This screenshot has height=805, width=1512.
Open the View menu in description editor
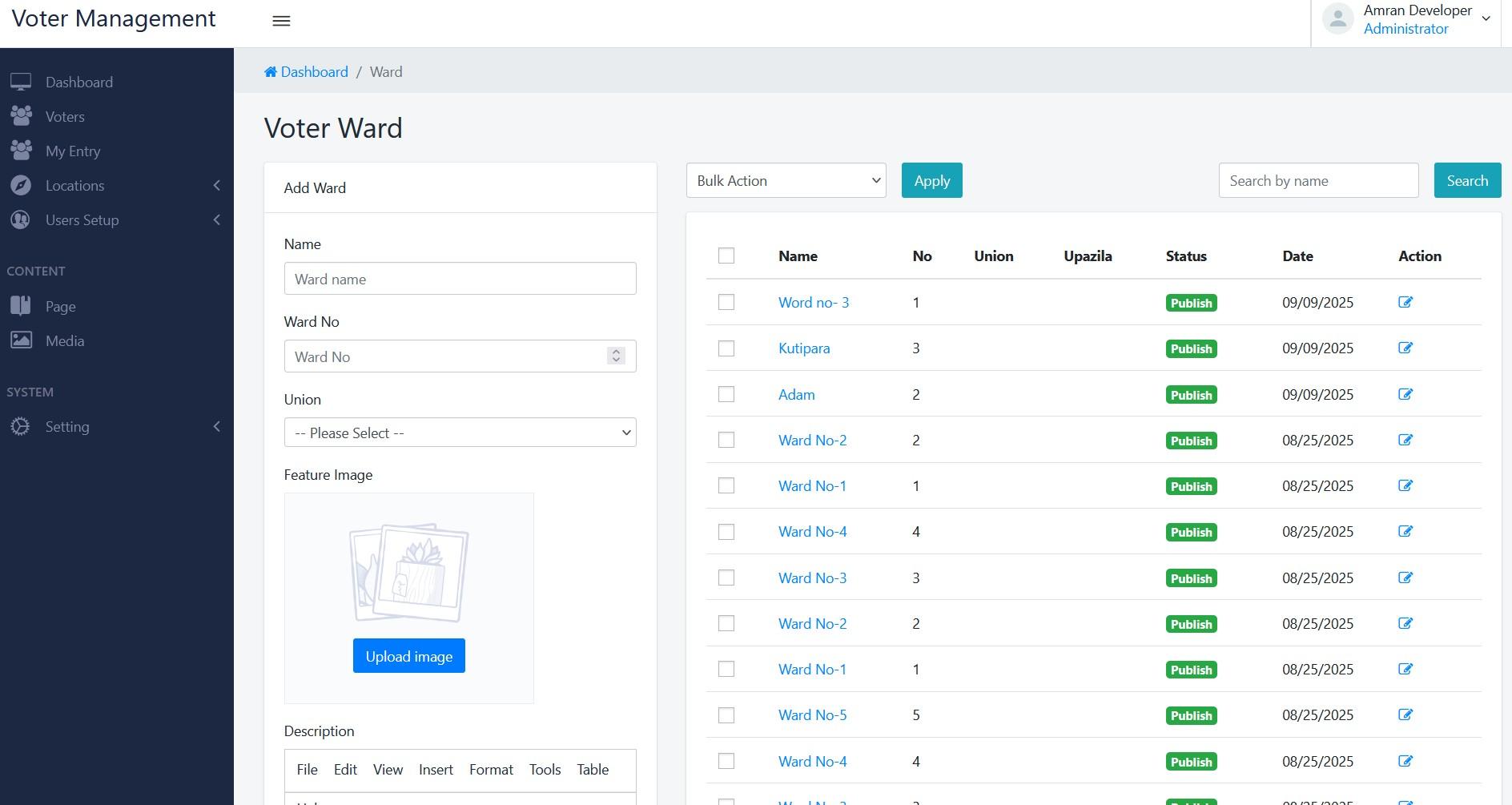pyautogui.click(x=388, y=769)
